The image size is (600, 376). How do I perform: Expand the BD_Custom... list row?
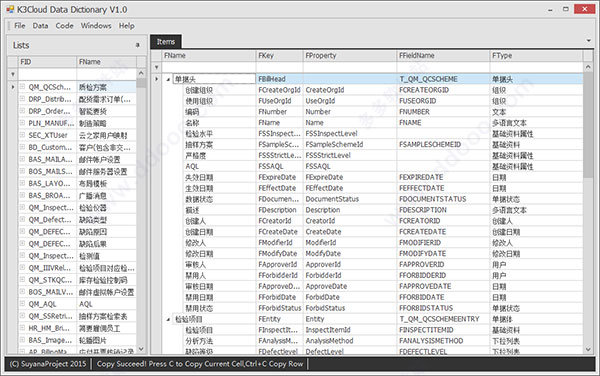[23, 147]
